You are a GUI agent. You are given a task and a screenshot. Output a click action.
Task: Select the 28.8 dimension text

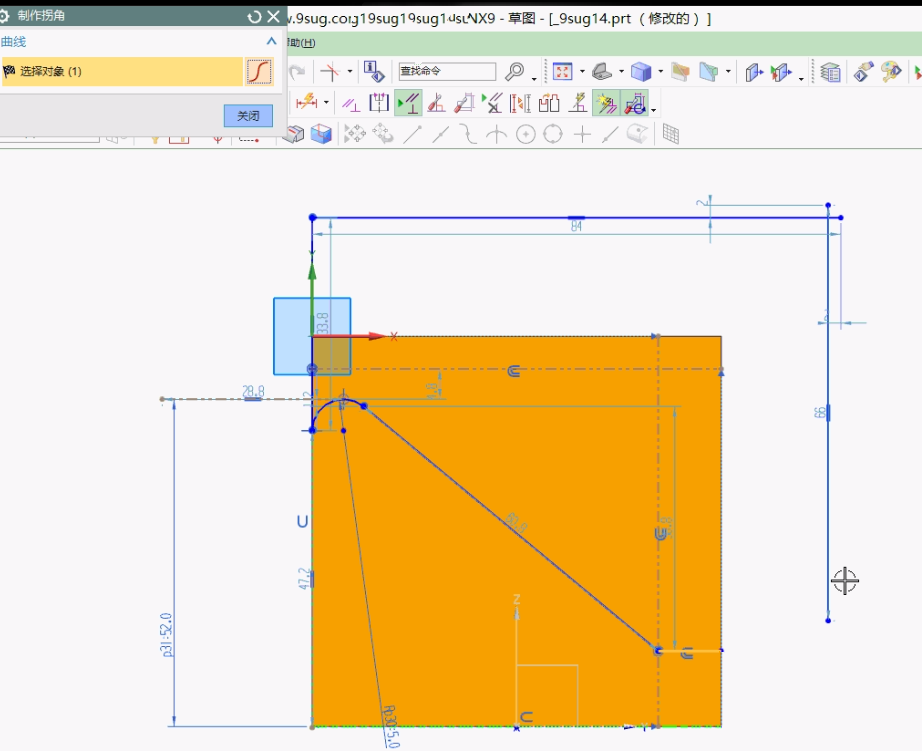pos(253,391)
